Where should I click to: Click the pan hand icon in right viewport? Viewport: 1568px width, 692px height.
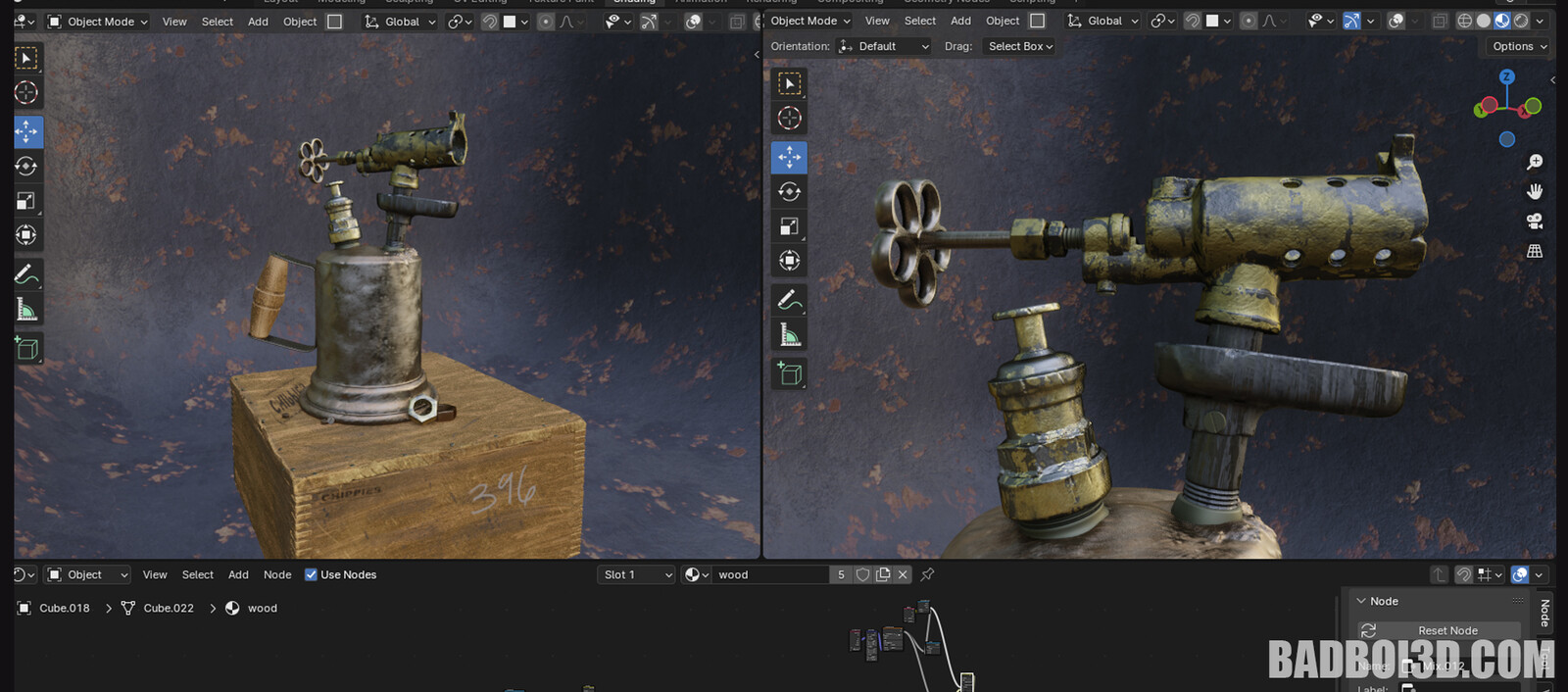click(x=1535, y=191)
